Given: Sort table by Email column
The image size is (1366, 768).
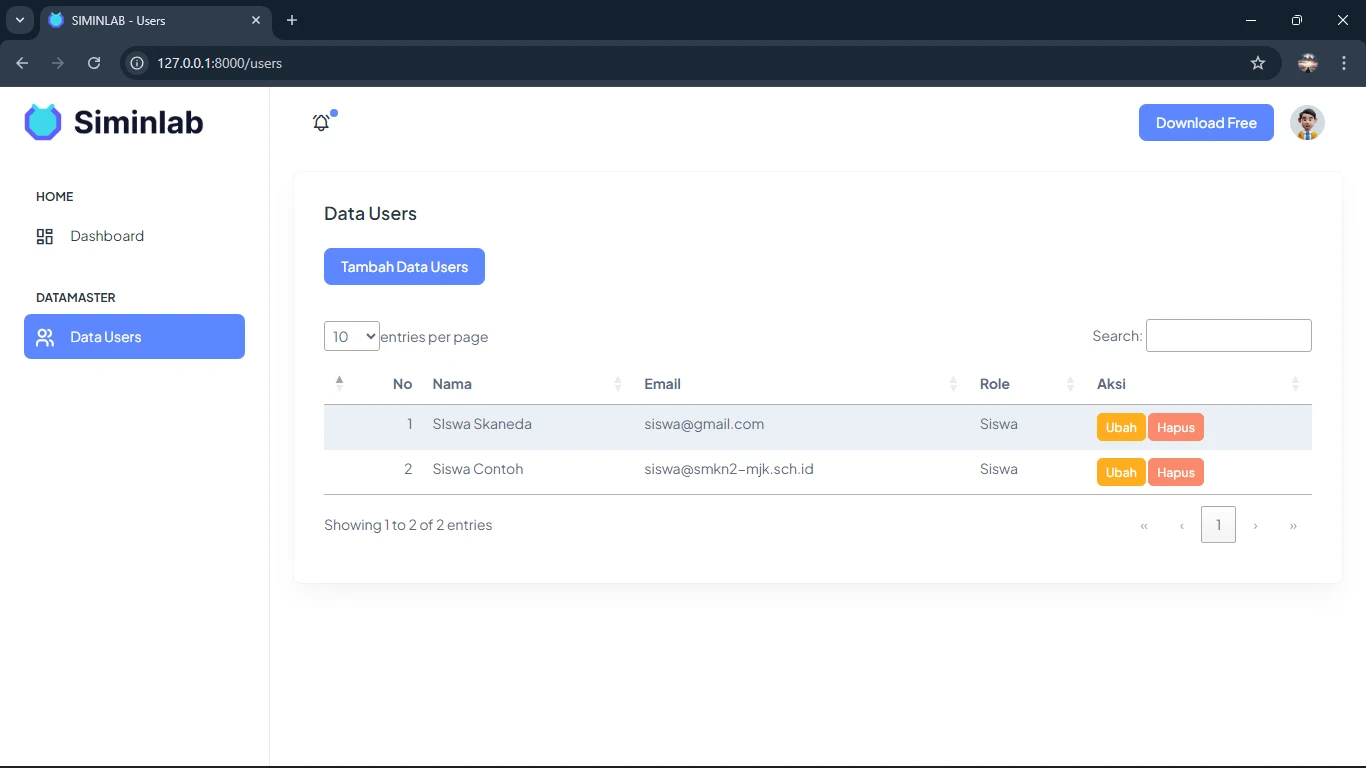Looking at the screenshot, I should (800, 384).
